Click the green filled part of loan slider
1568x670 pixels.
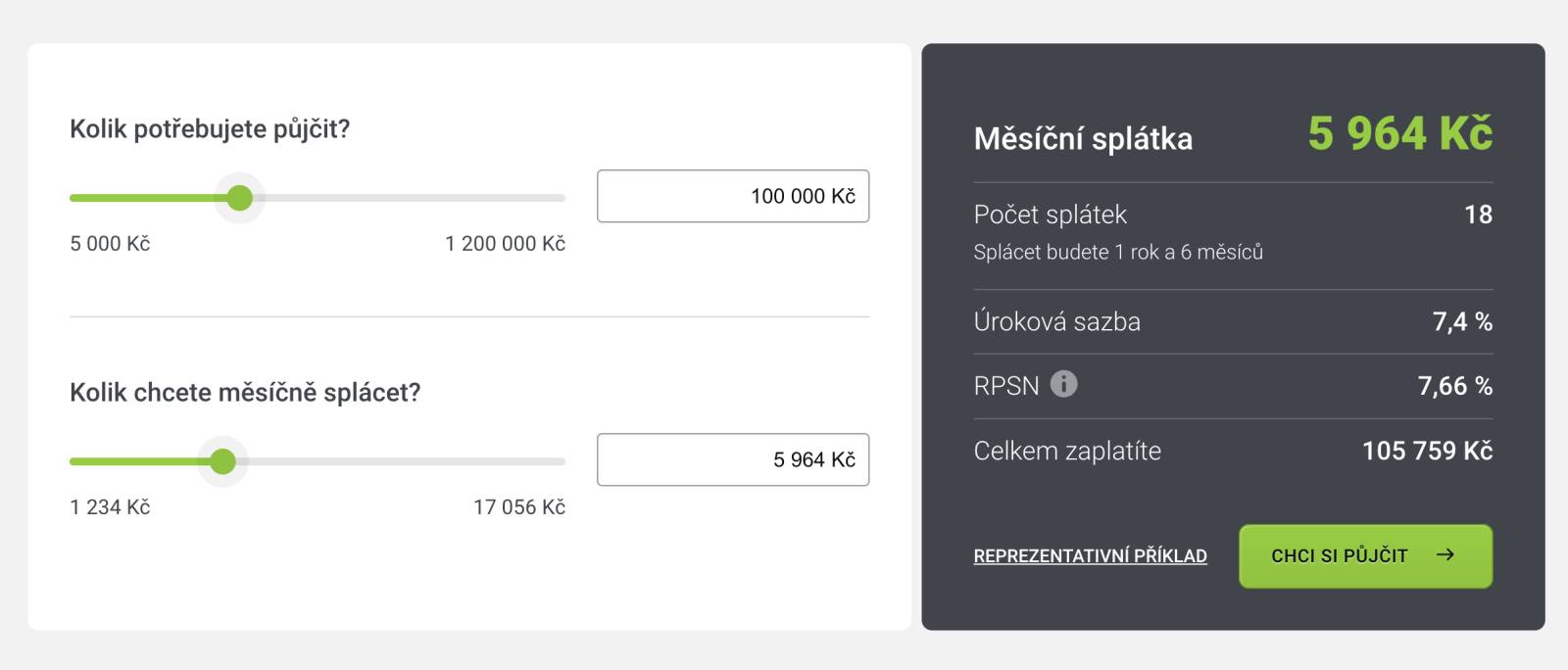147,198
